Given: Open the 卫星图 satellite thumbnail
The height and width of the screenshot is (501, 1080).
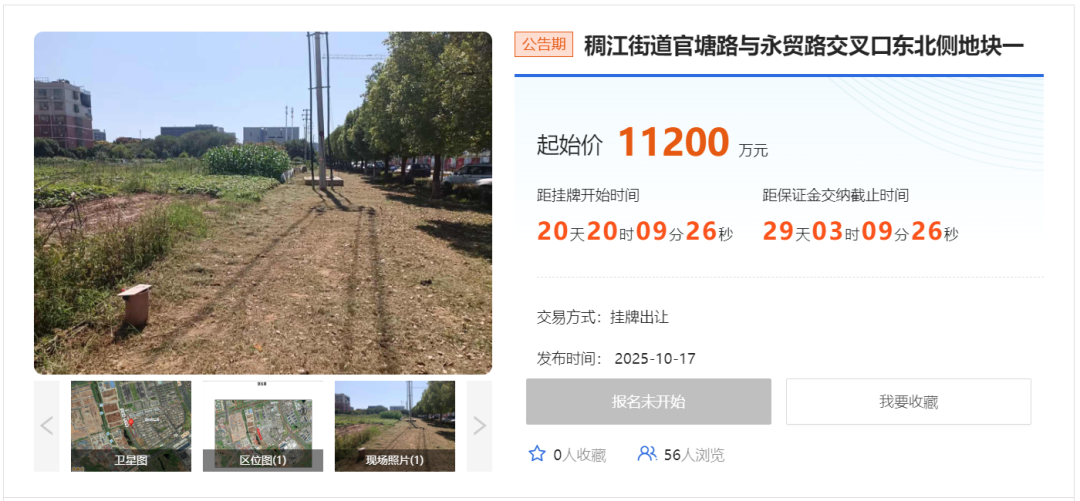Looking at the screenshot, I should 131,426.
